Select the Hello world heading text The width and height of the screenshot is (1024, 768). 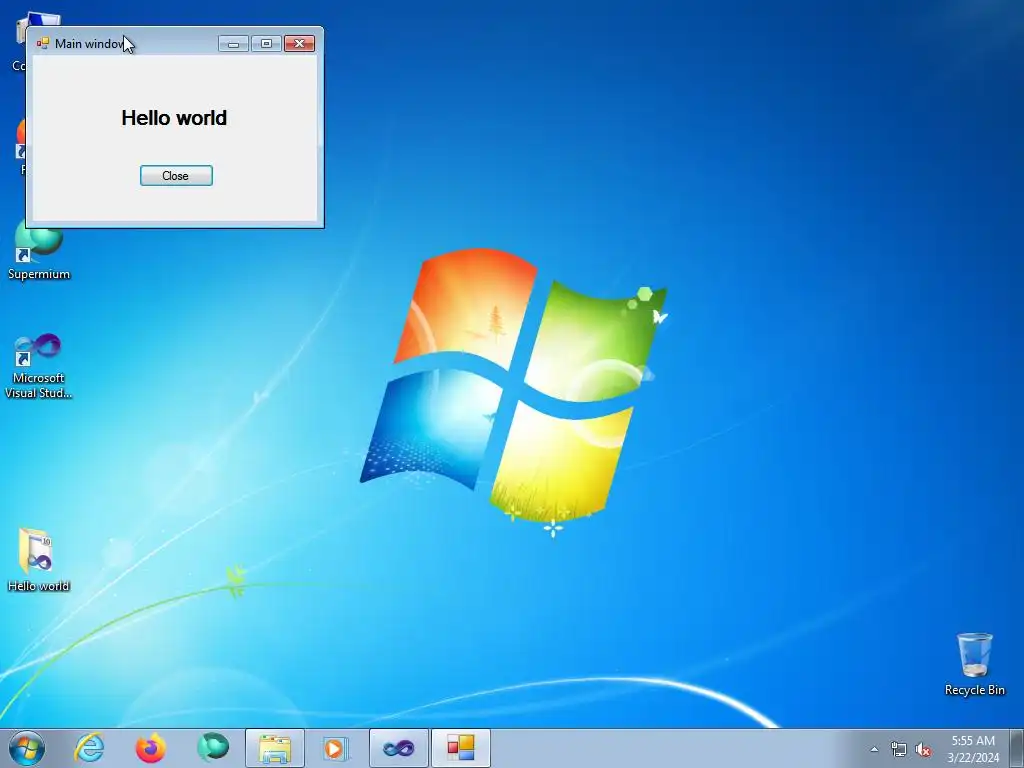[x=174, y=118]
